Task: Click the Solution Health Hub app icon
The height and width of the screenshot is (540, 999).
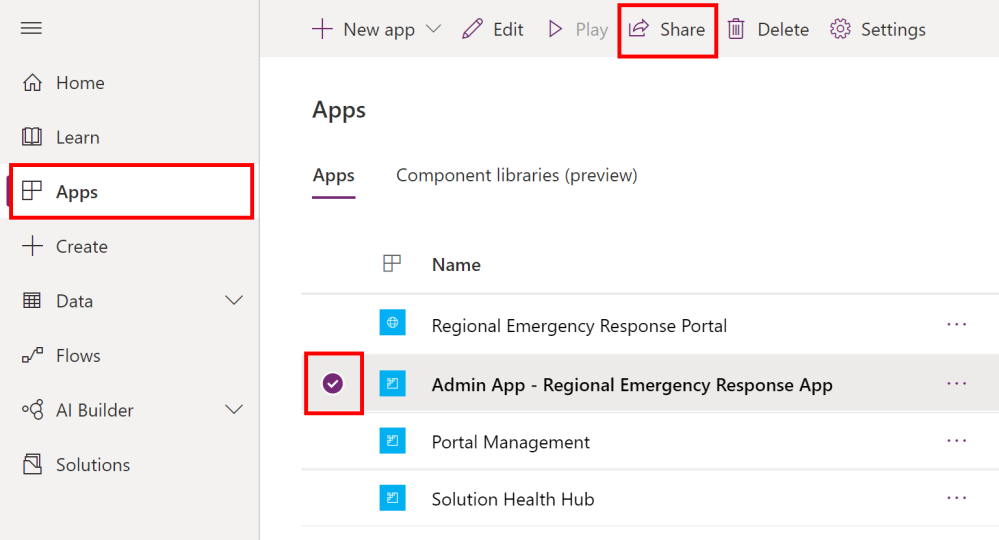Action: (x=392, y=498)
